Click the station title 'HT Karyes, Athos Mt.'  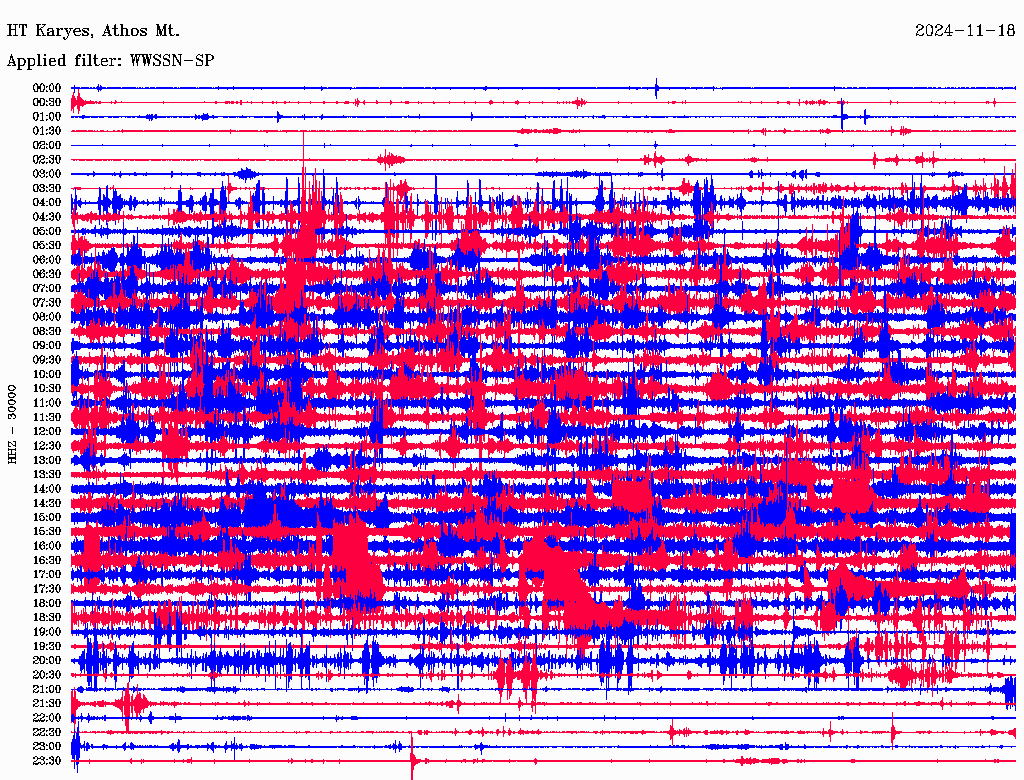pos(93,31)
